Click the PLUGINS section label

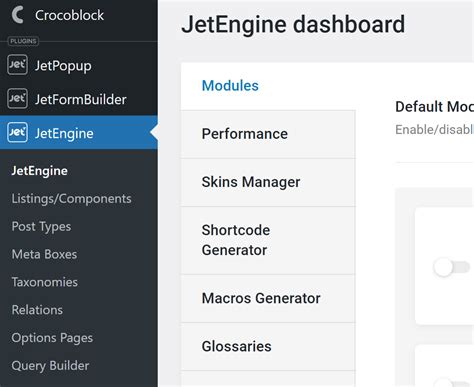23,41
